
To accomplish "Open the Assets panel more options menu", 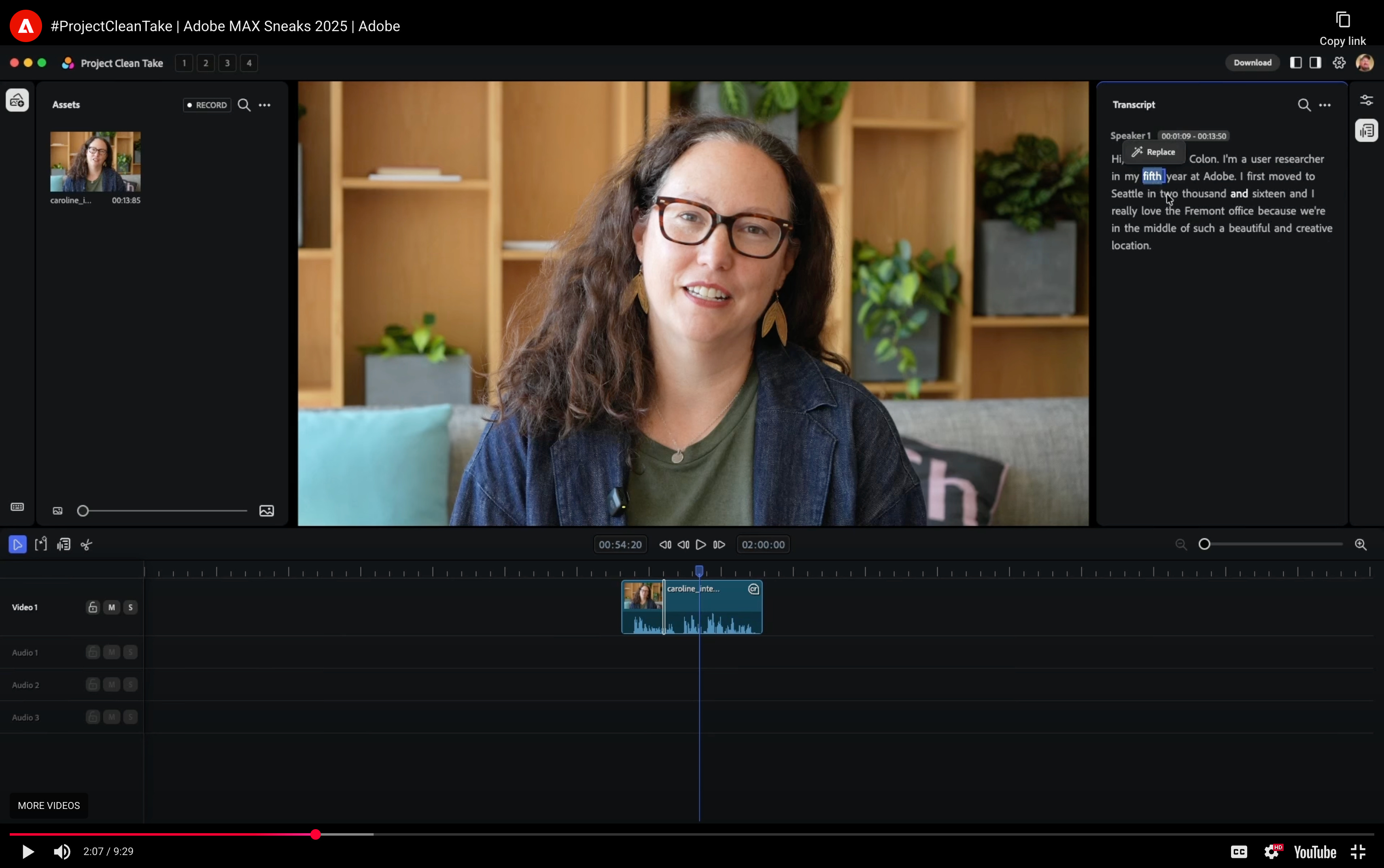I will (265, 104).
